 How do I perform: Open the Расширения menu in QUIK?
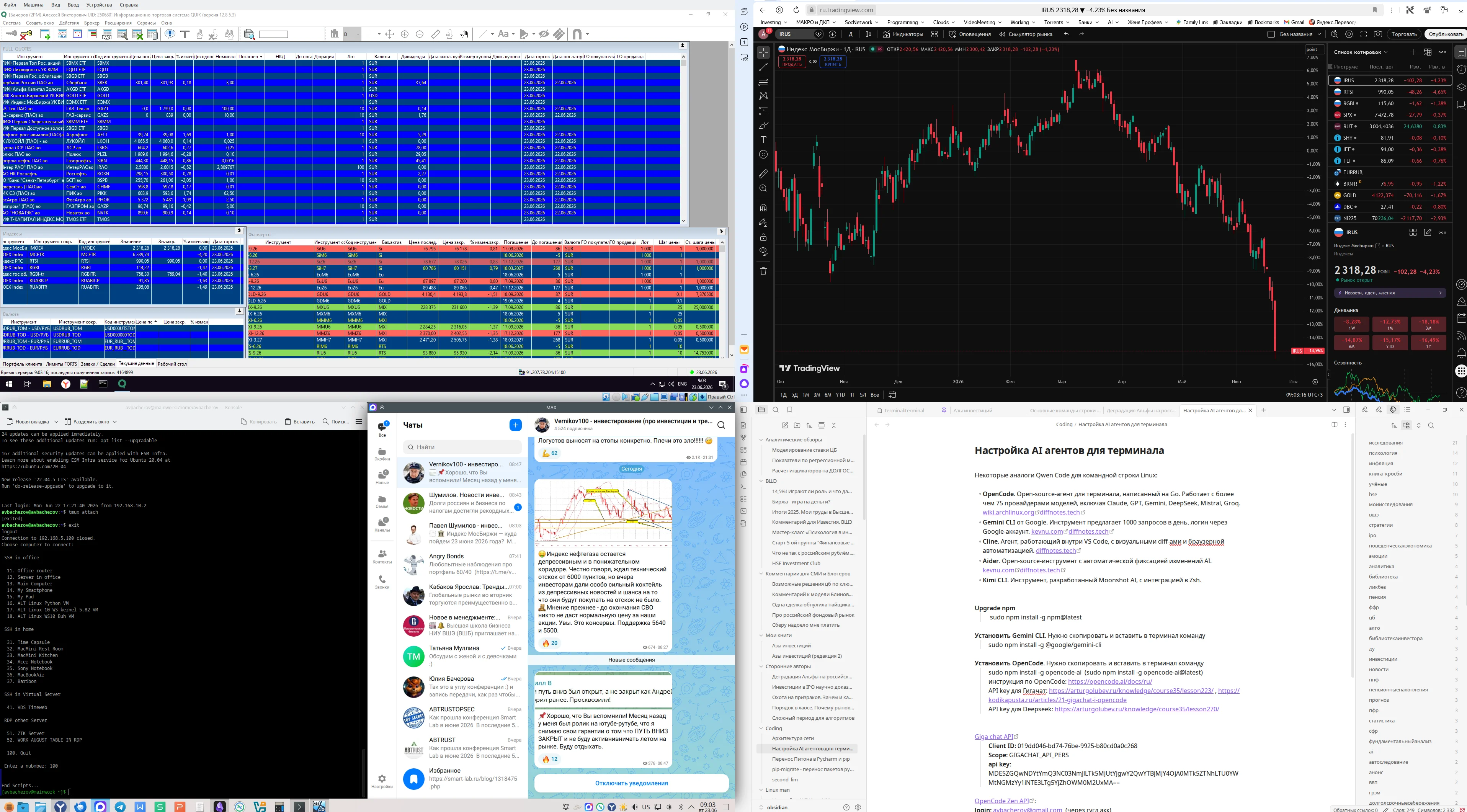[x=118, y=23]
